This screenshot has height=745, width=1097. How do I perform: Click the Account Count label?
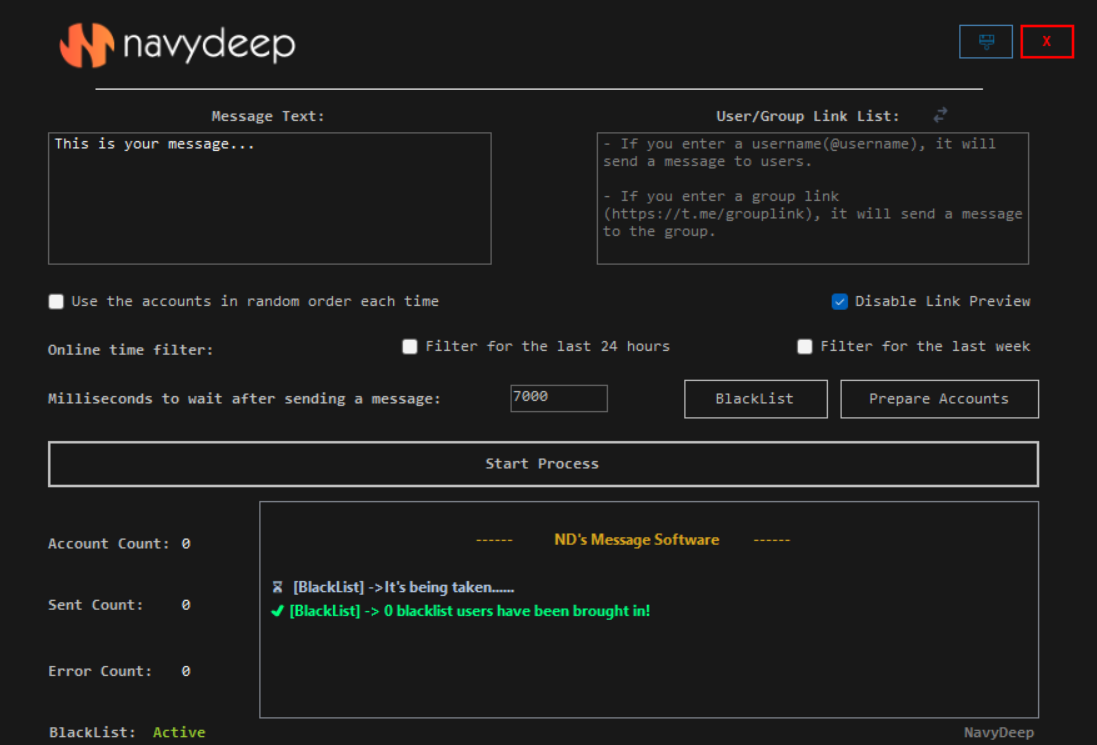(108, 544)
